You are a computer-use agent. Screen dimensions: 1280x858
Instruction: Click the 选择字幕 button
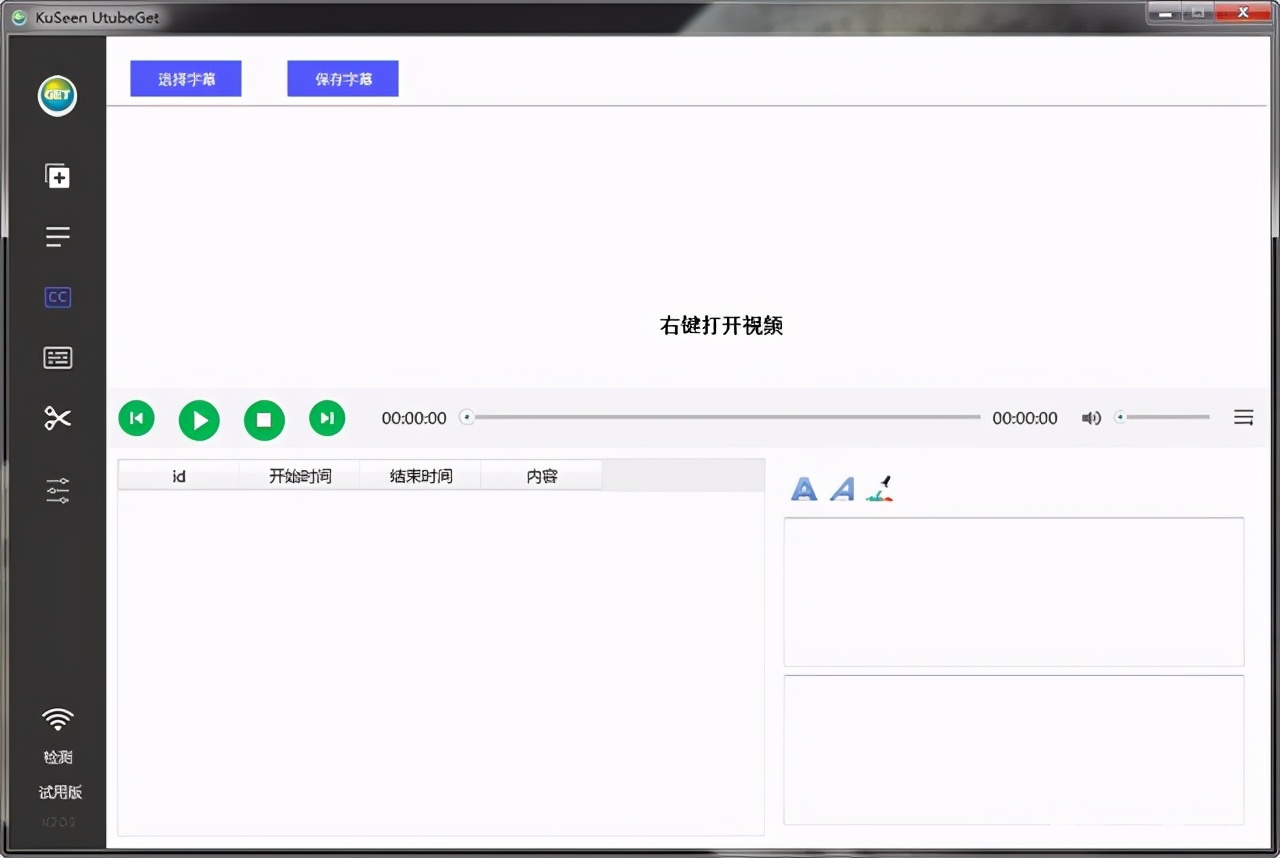coord(185,78)
